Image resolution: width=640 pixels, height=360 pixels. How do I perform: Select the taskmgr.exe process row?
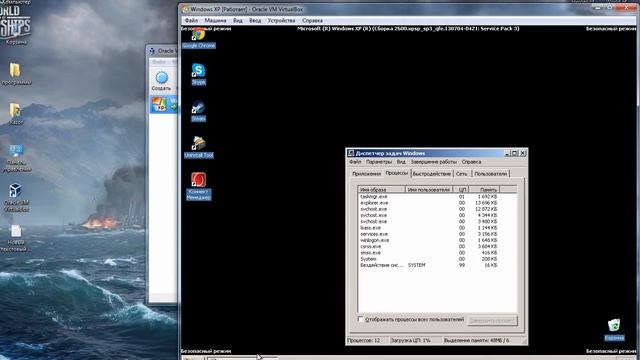pyautogui.click(x=437, y=197)
